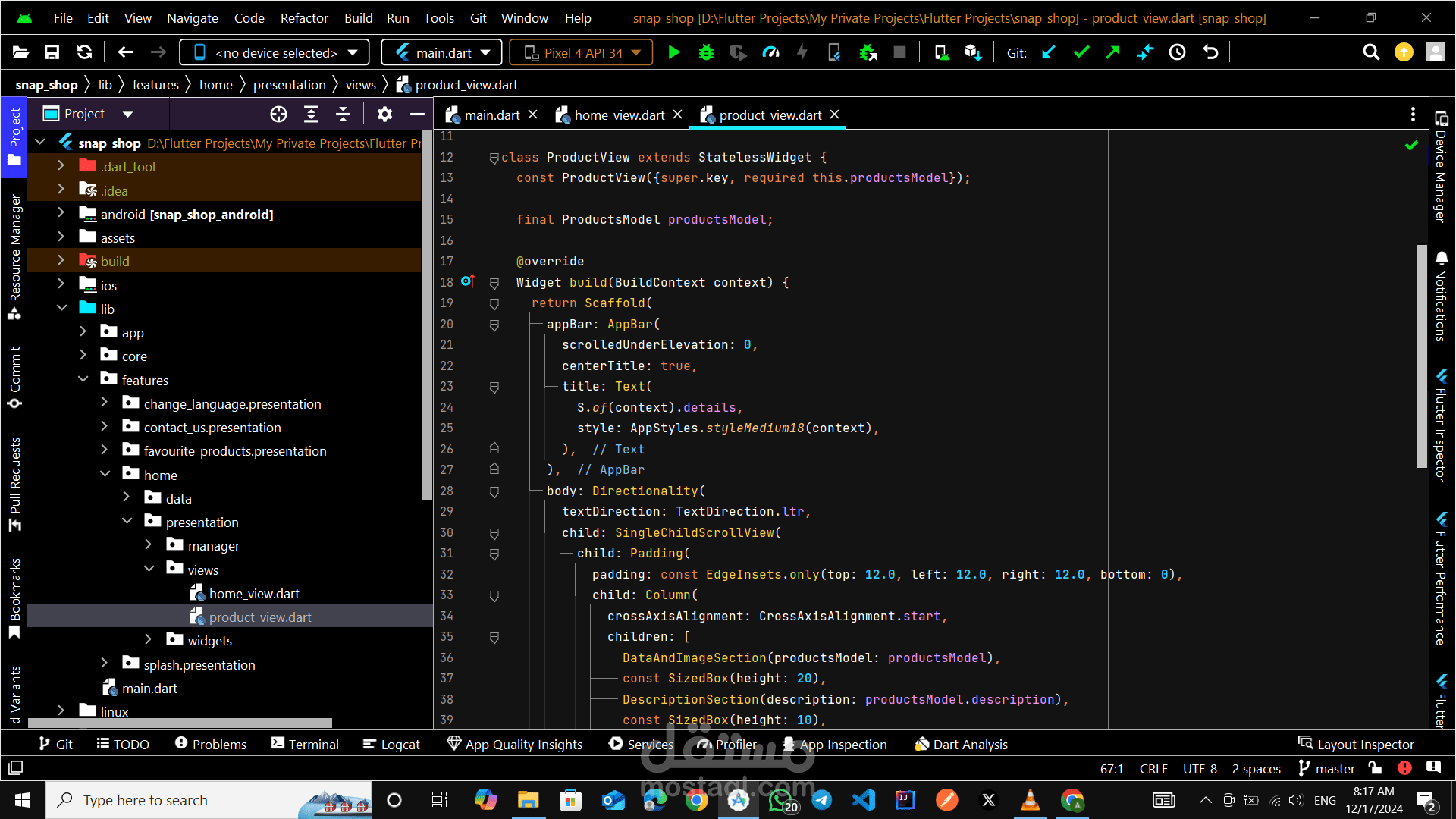Switch to the home_view.dart editor tab
The image size is (1456, 819).
pyautogui.click(x=619, y=115)
